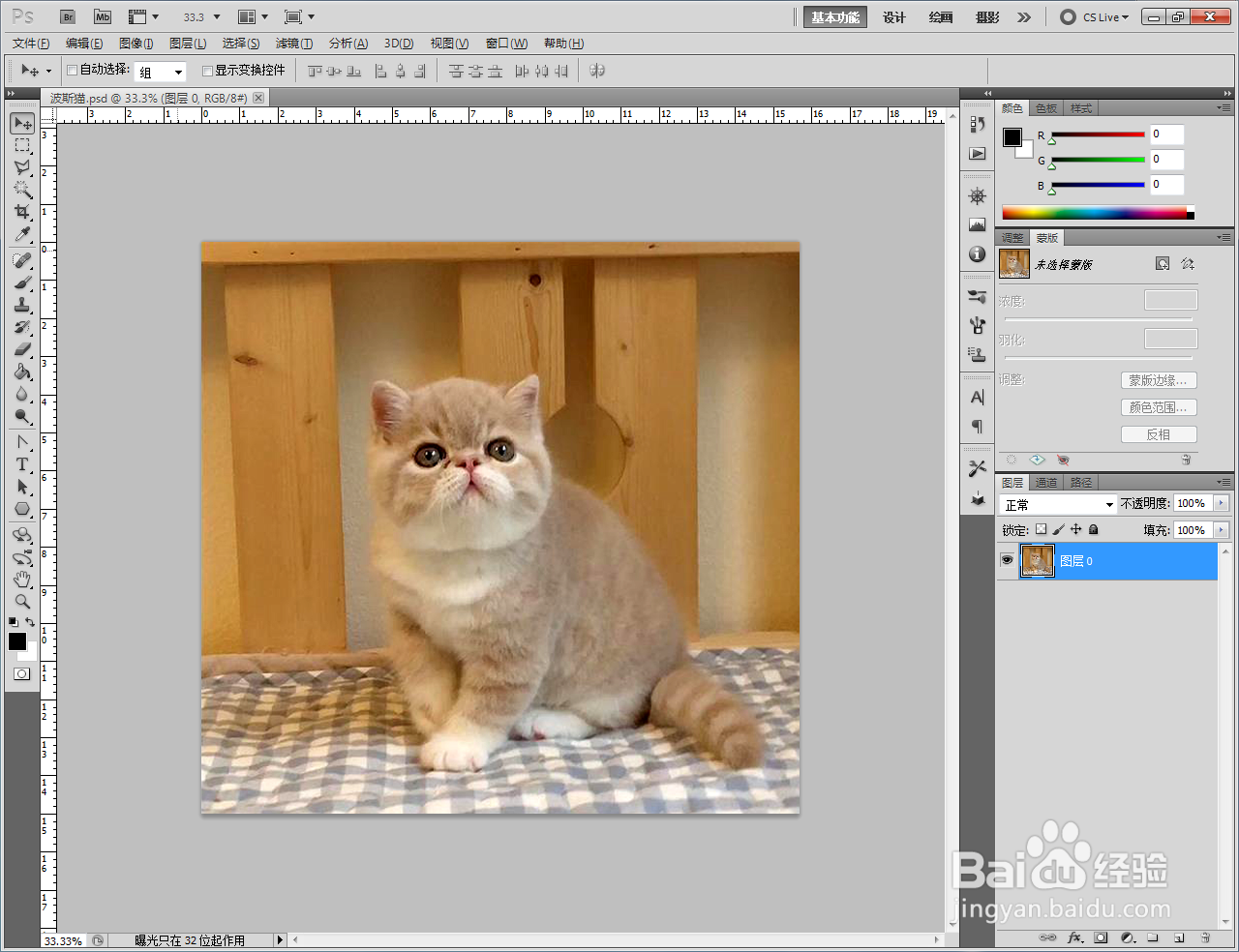Select the Eraser tool
1239x952 pixels.
[22, 350]
